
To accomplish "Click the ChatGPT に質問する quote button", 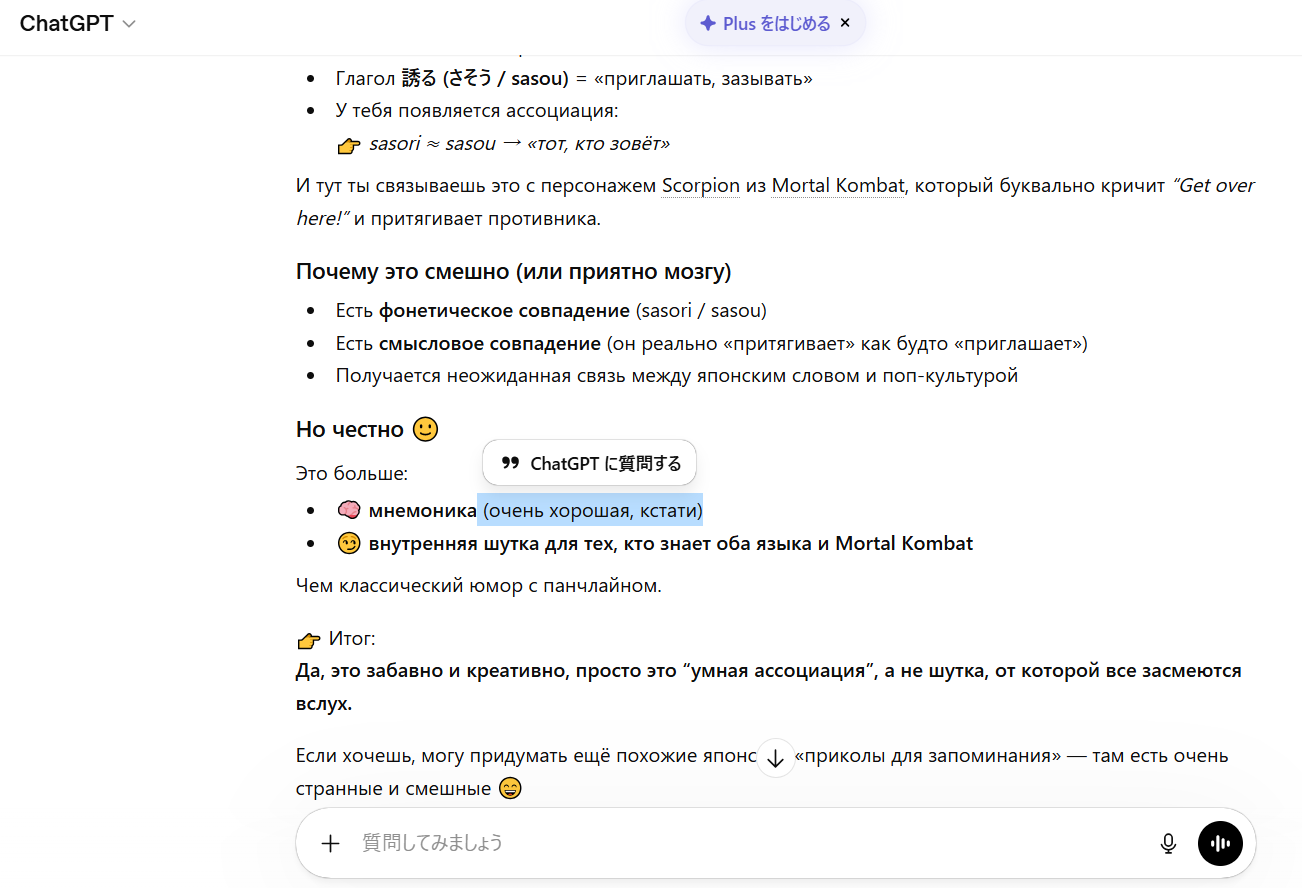I will 589,463.
